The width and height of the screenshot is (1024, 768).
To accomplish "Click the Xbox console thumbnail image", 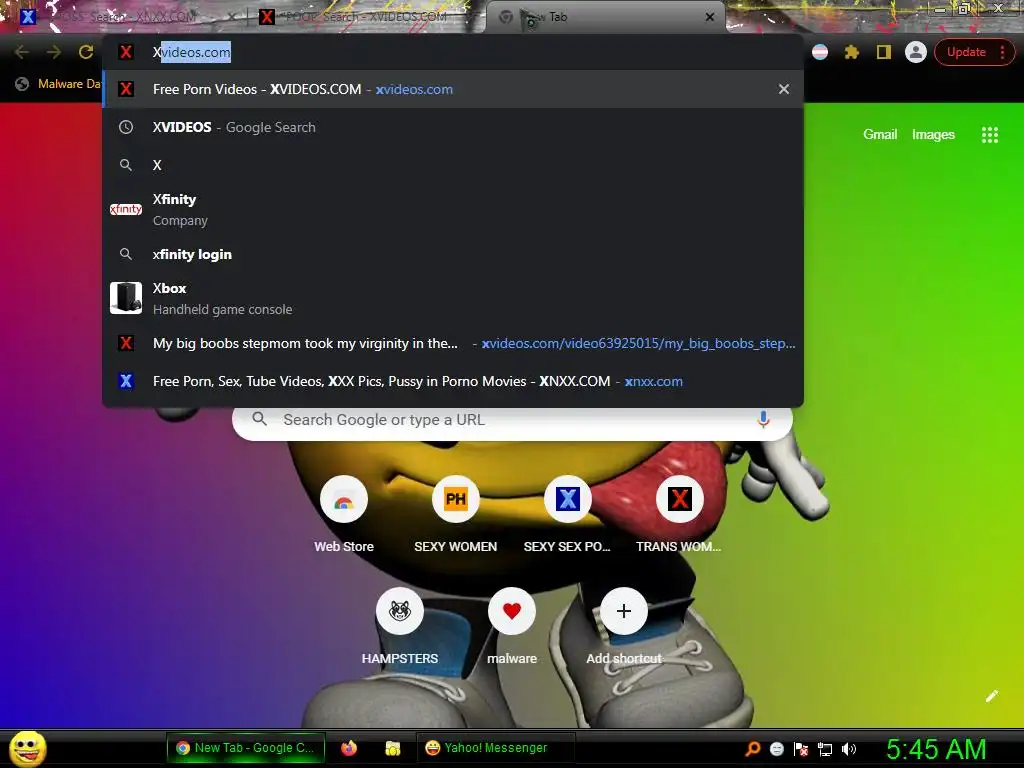I will click(x=126, y=298).
